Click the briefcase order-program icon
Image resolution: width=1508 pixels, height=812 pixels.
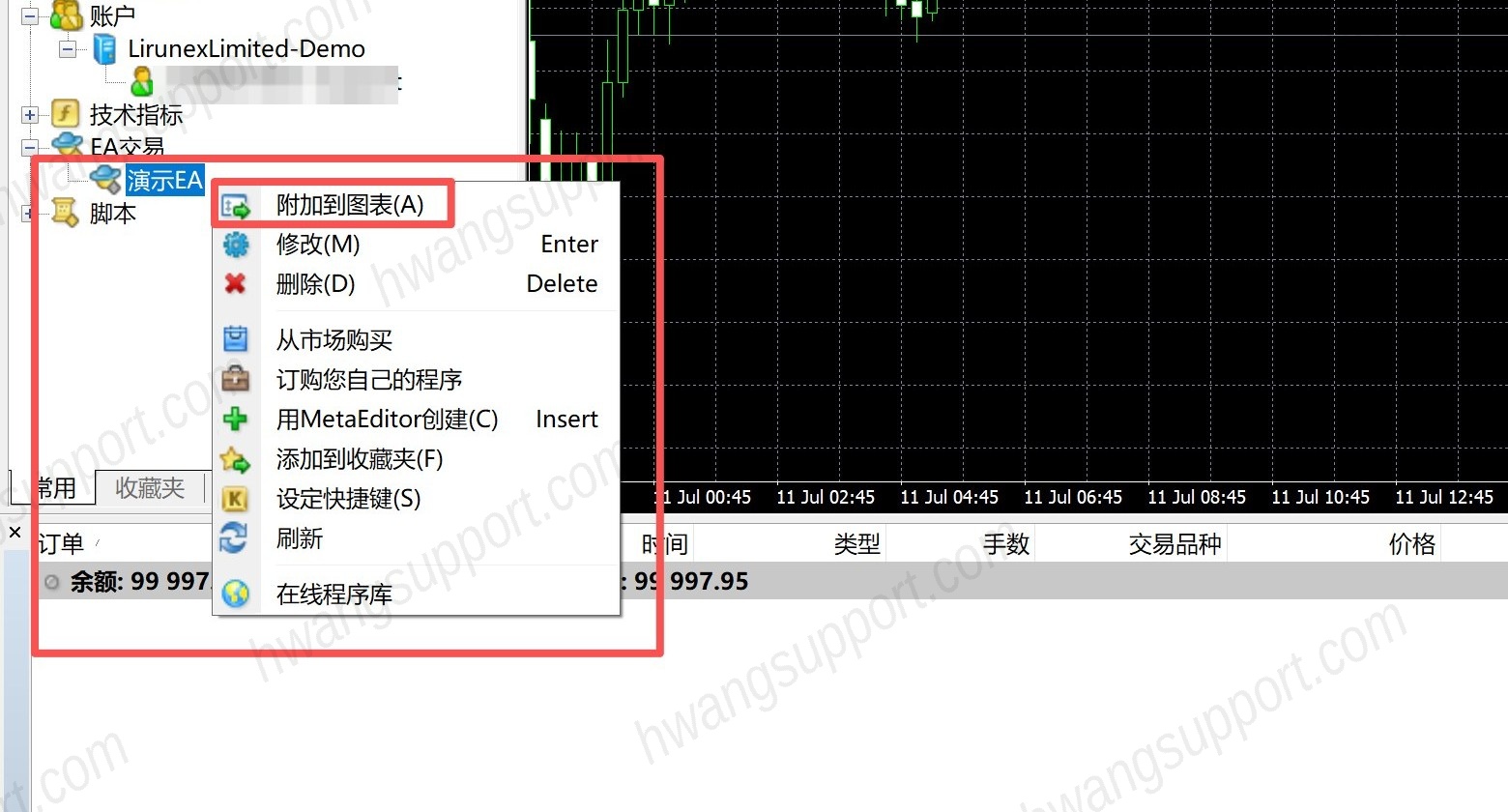point(236,379)
